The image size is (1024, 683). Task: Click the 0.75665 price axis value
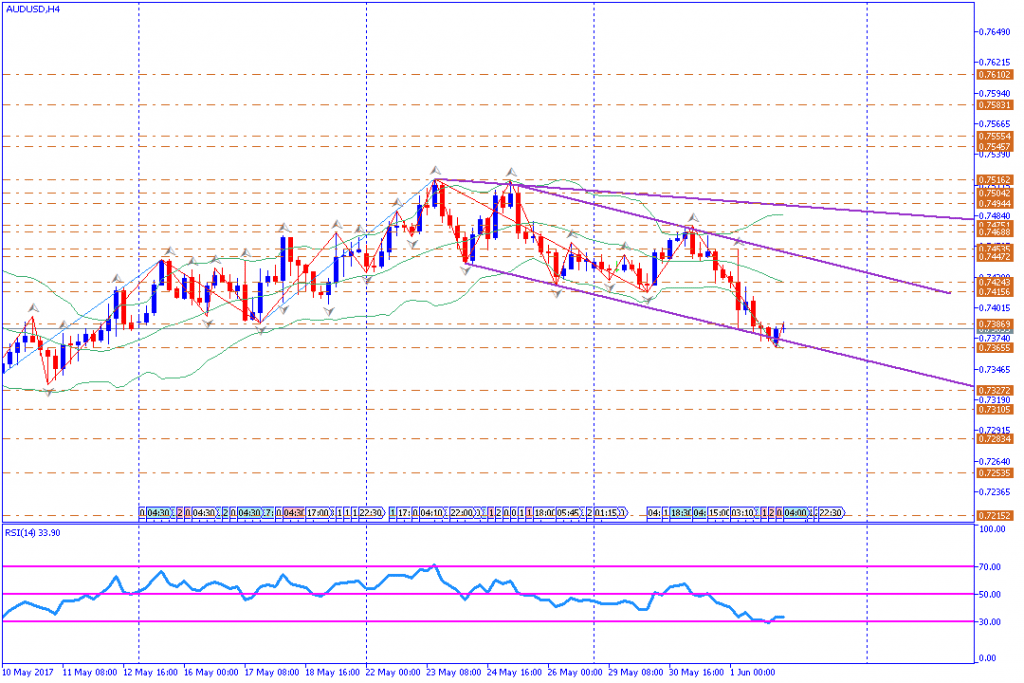pyautogui.click(x=996, y=124)
